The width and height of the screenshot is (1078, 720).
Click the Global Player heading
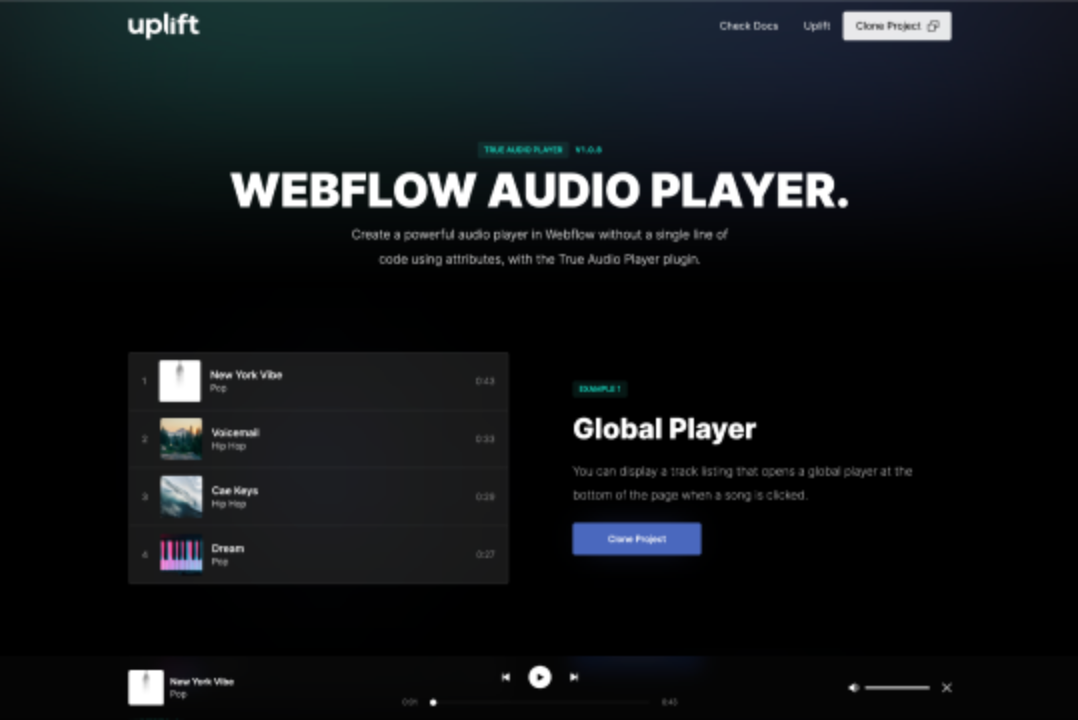pyautogui.click(x=664, y=429)
